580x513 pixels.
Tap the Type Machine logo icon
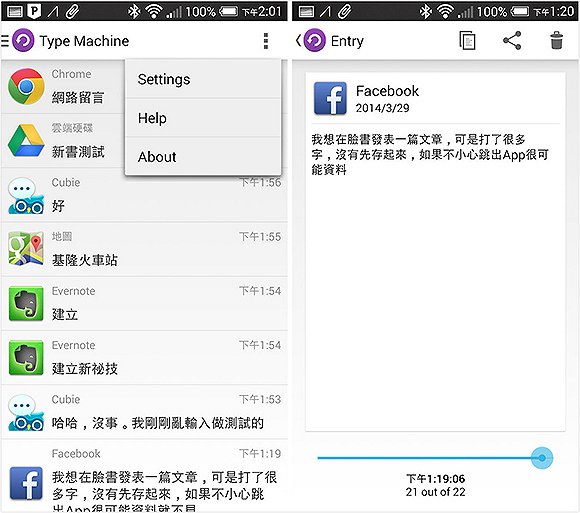[23, 40]
